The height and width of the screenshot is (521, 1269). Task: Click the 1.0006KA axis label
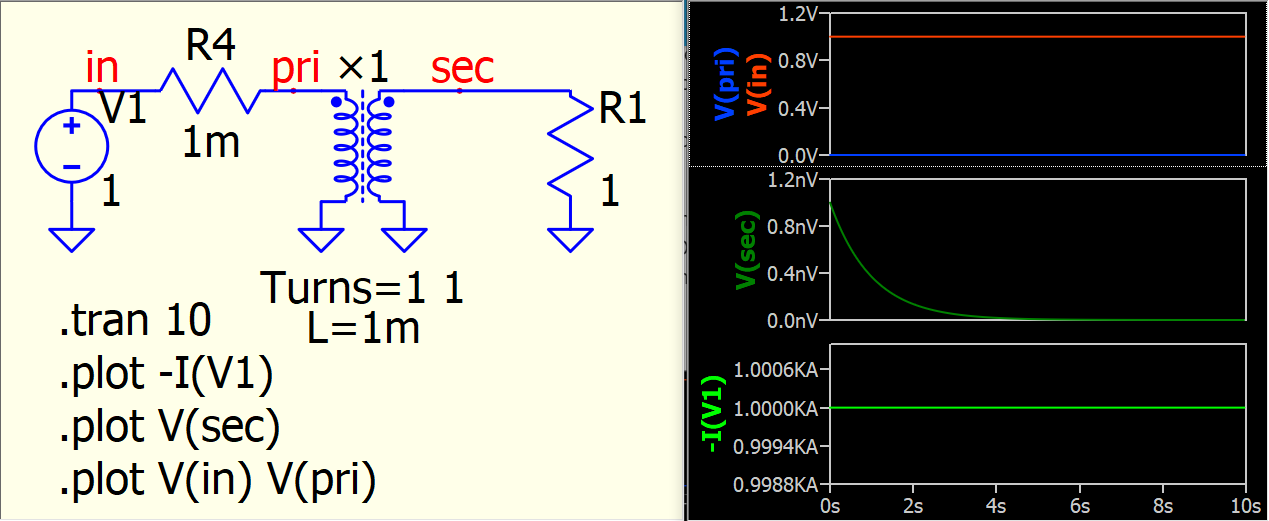coord(777,370)
